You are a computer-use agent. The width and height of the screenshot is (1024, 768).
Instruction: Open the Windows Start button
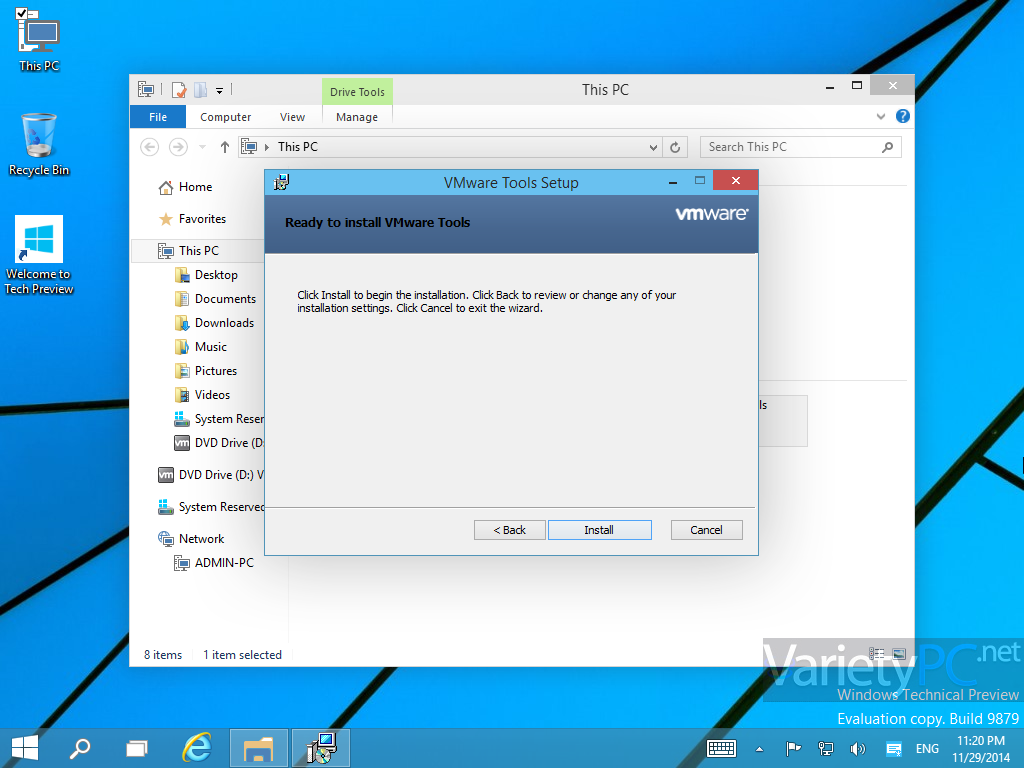point(25,748)
